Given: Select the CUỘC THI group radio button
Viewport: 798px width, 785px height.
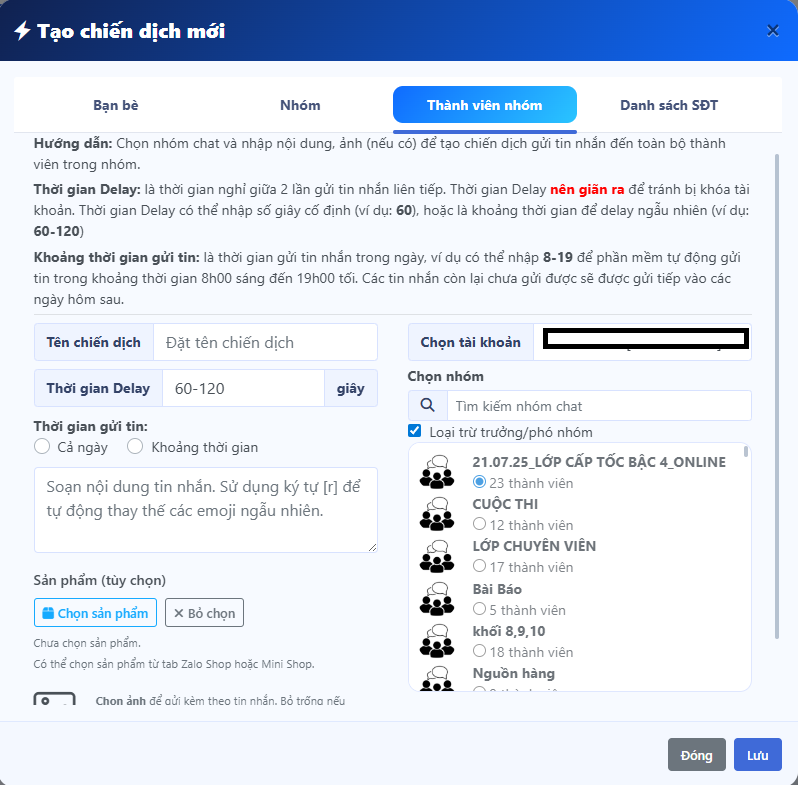Looking at the screenshot, I should tap(480, 525).
